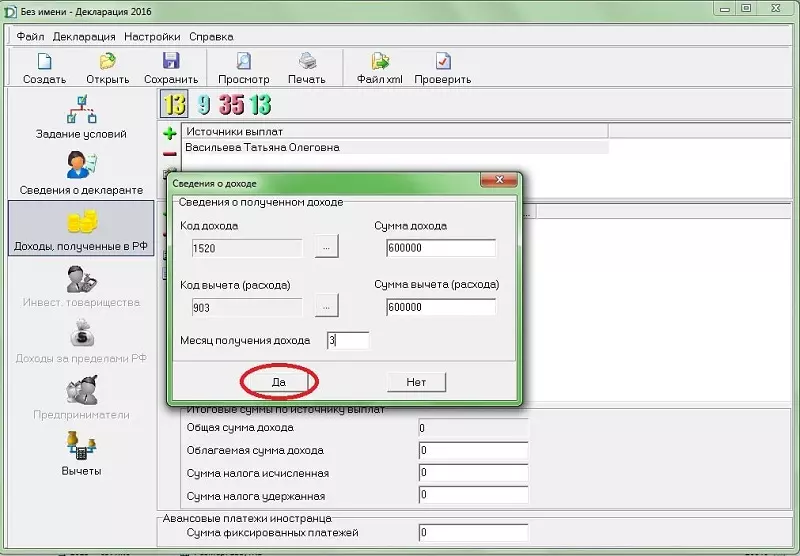Viewport: 800px width, 556px height.
Task: Click the Код дохода field
Action: [x=247, y=248]
